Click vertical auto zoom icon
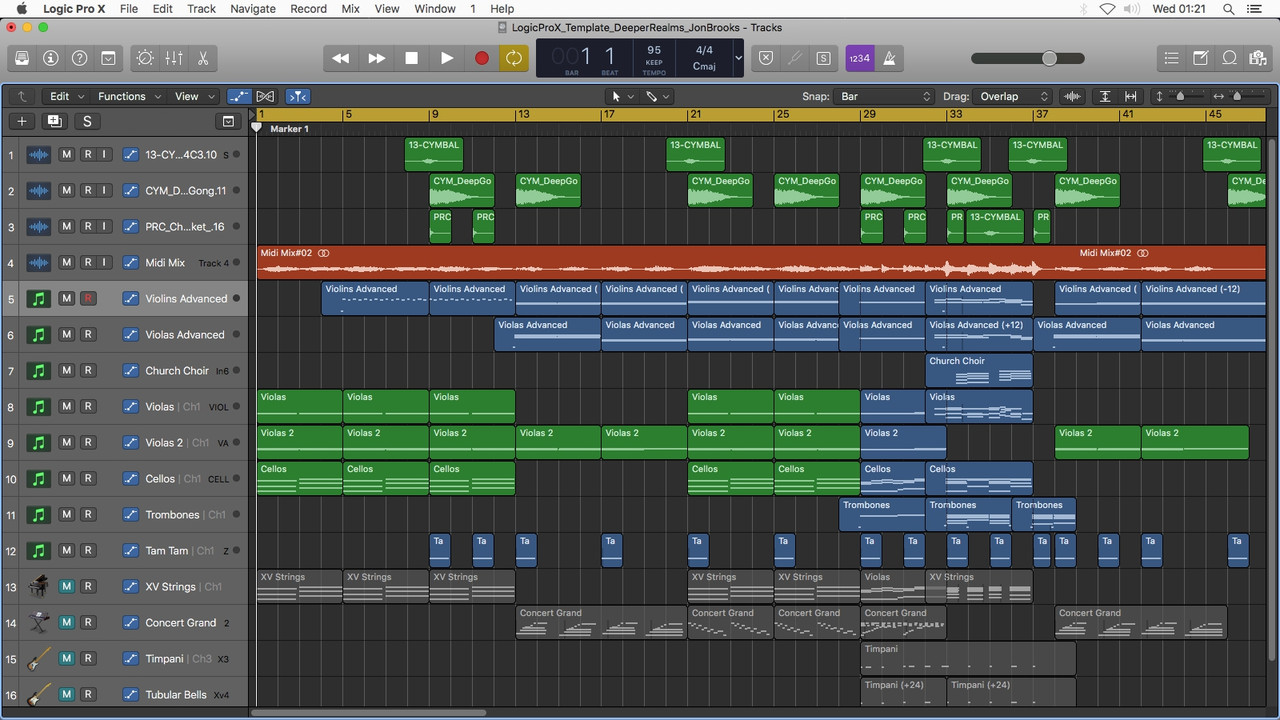 pyautogui.click(x=1105, y=96)
